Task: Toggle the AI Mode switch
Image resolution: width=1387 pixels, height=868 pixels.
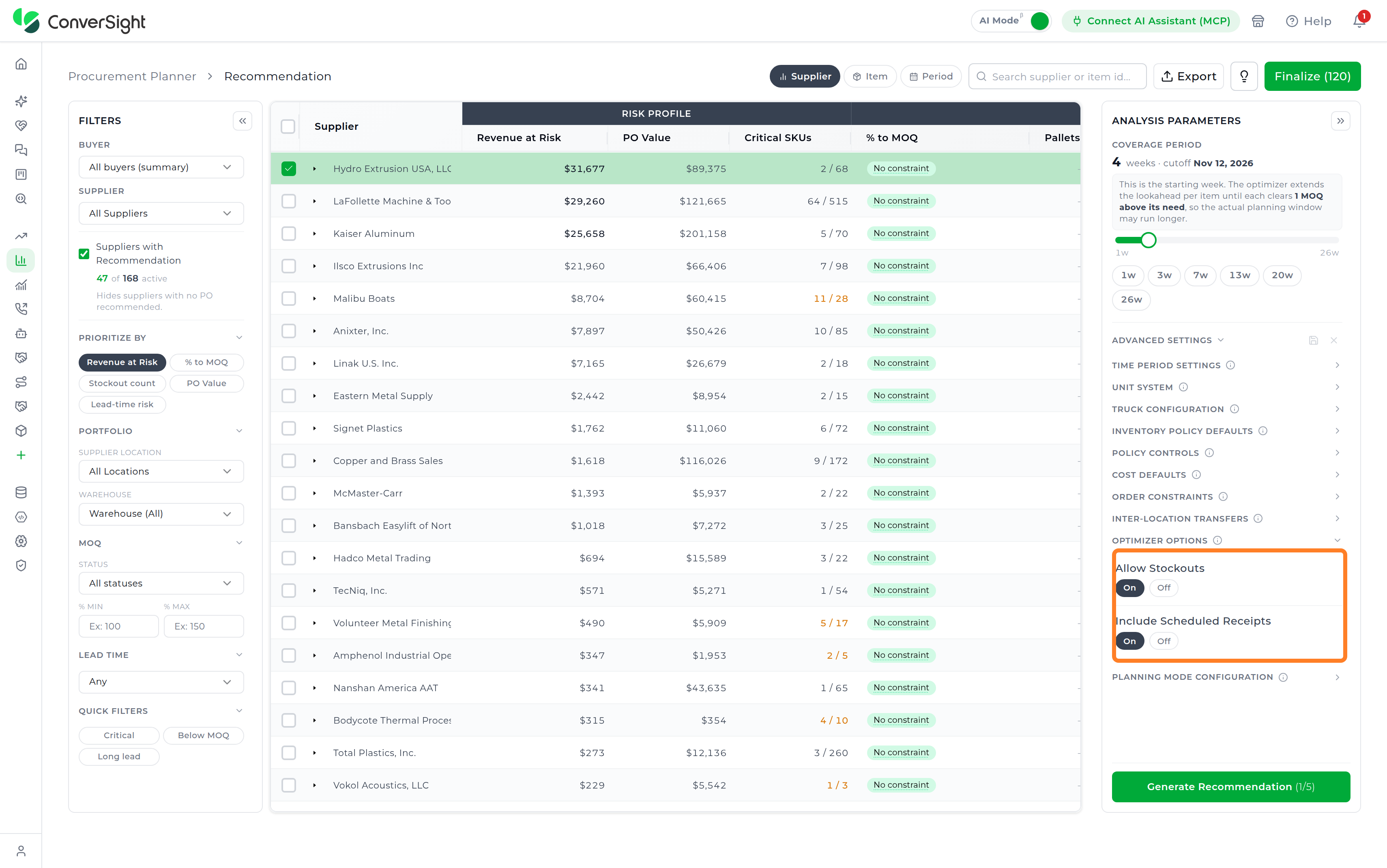Action: pos(1039,21)
